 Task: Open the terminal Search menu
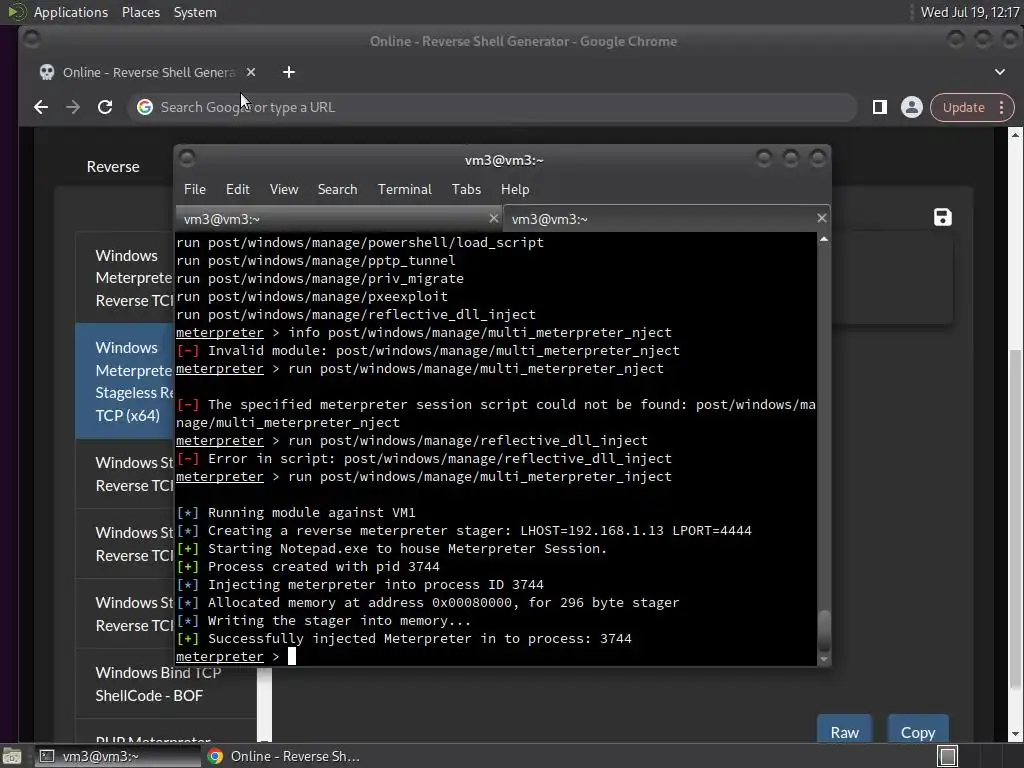pos(338,189)
